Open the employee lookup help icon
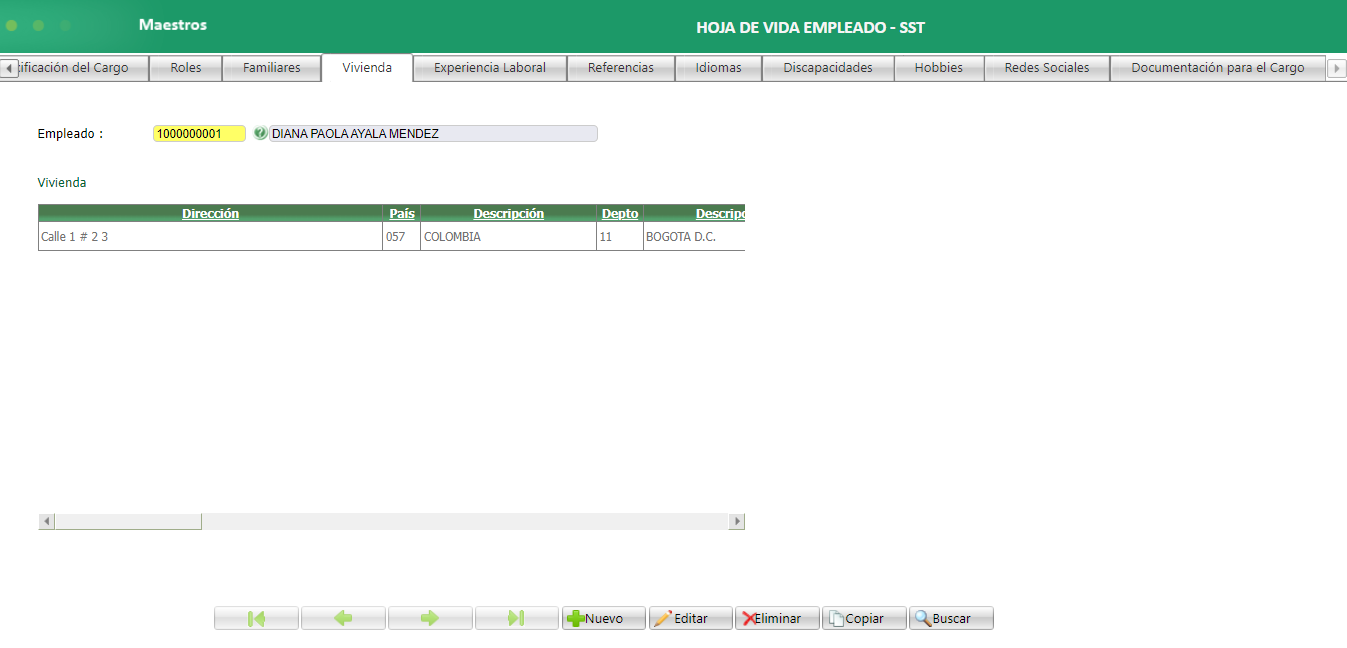This screenshot has width=1347, height=648. tap(260, 133)
